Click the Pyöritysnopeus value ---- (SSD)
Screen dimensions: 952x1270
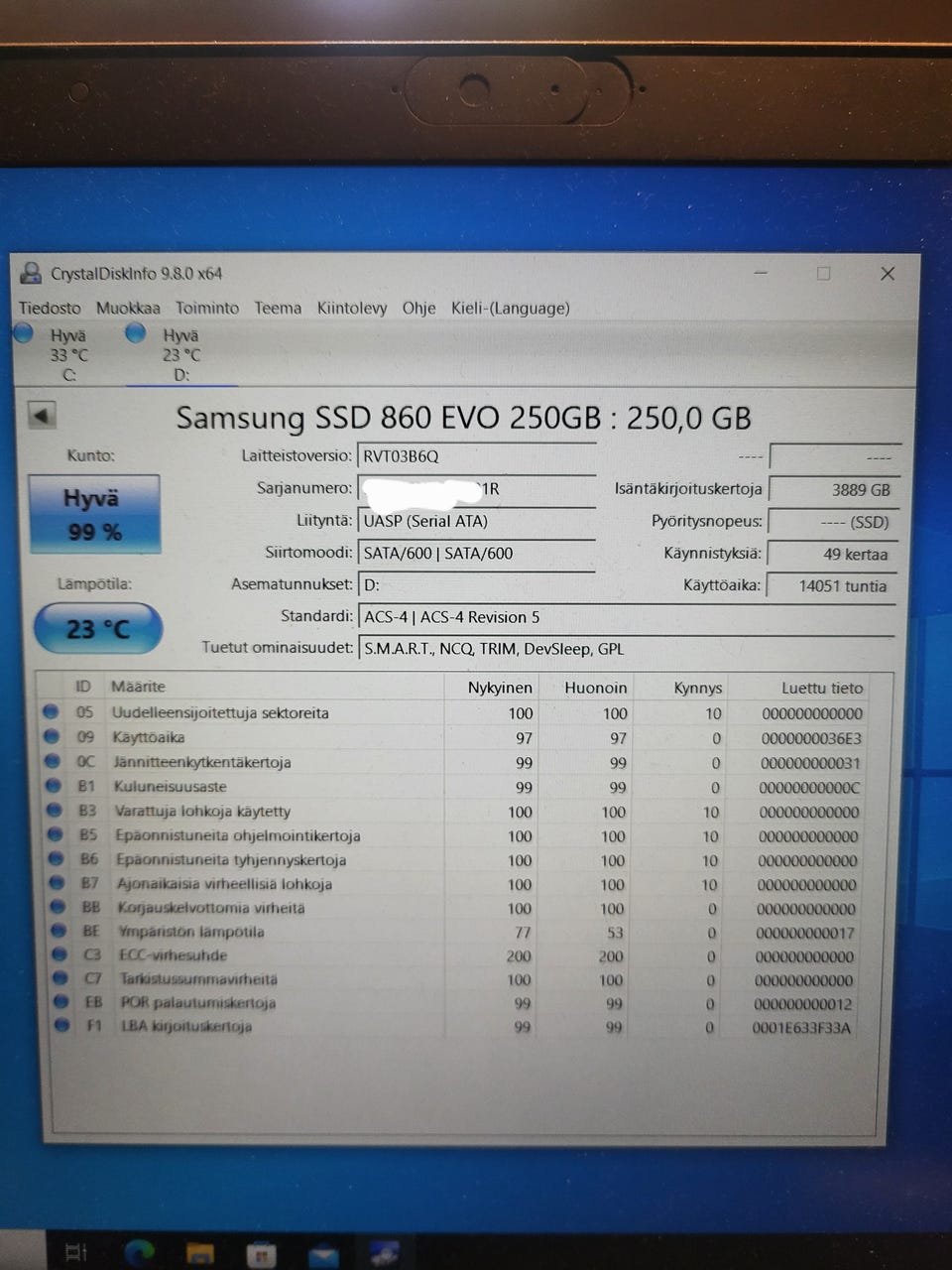(834, 522)
